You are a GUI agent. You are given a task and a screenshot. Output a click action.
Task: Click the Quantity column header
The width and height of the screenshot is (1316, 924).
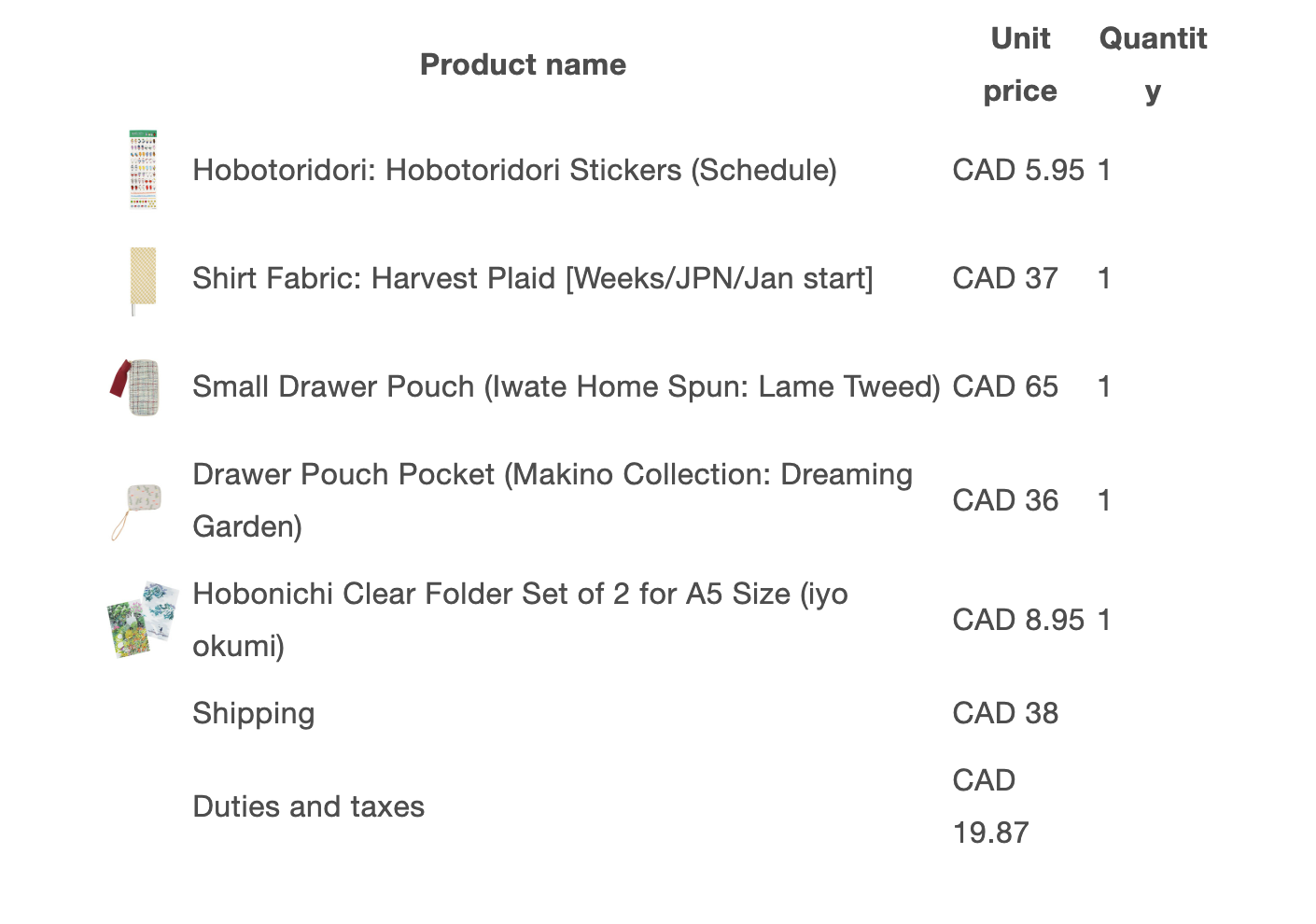coord(1154,64)
